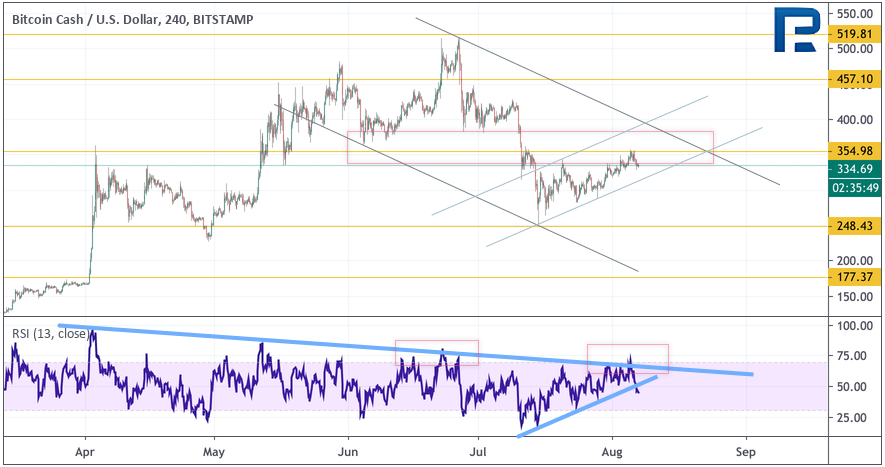
Task: Click the 500.00 price axis tick
Action: 855,49
